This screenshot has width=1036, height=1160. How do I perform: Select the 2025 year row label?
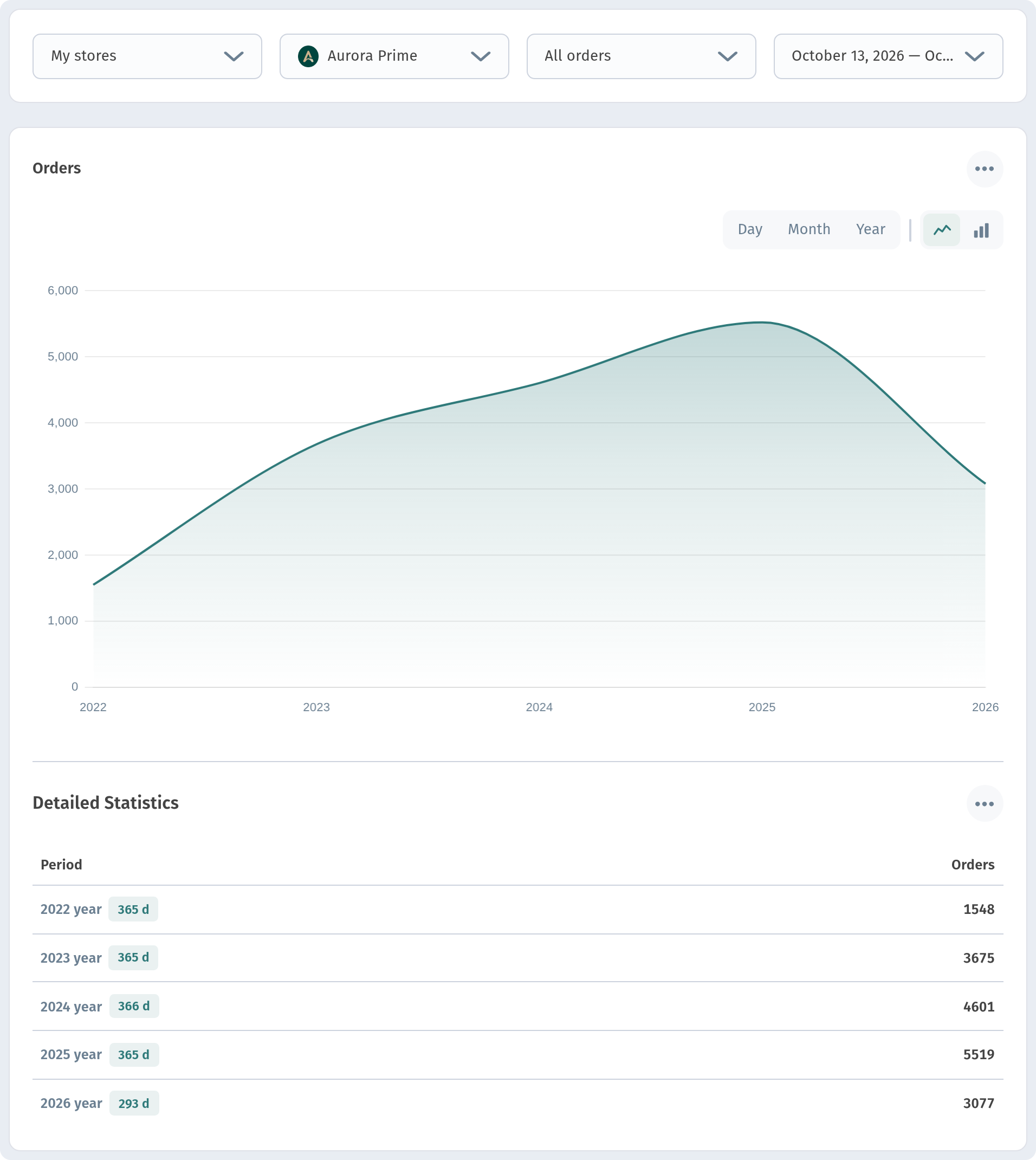[x=71, y=1055]
